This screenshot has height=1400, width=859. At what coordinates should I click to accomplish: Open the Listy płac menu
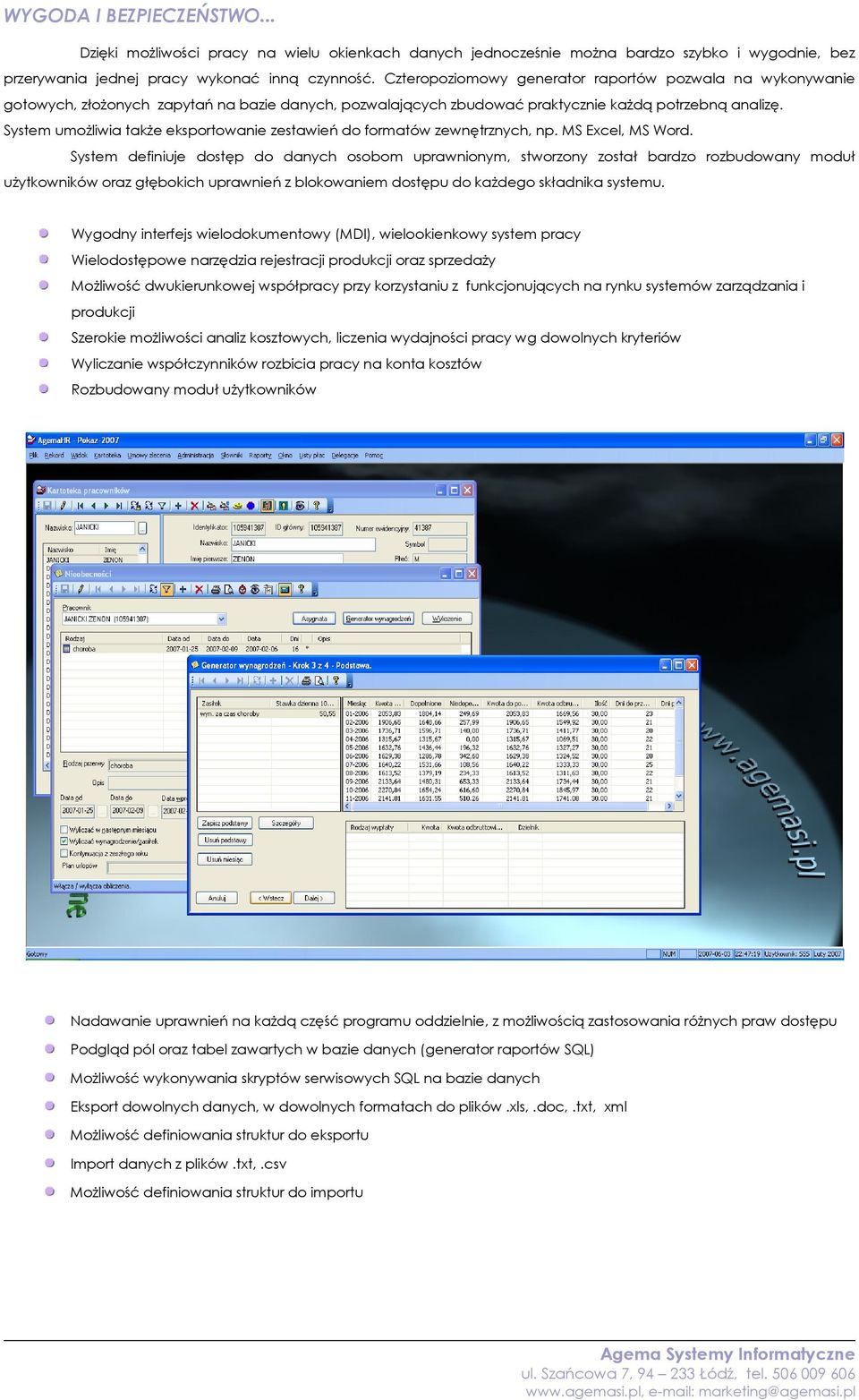point(312,455)
